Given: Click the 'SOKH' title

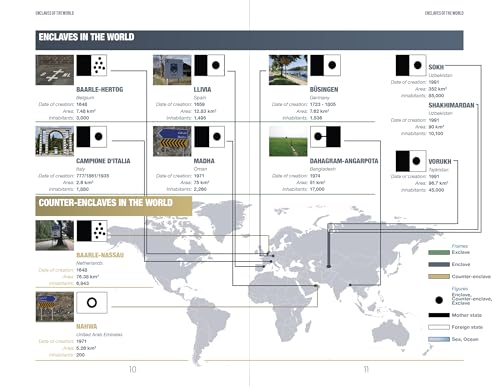Looking at the screenshot, I should [x=436, y=67].
